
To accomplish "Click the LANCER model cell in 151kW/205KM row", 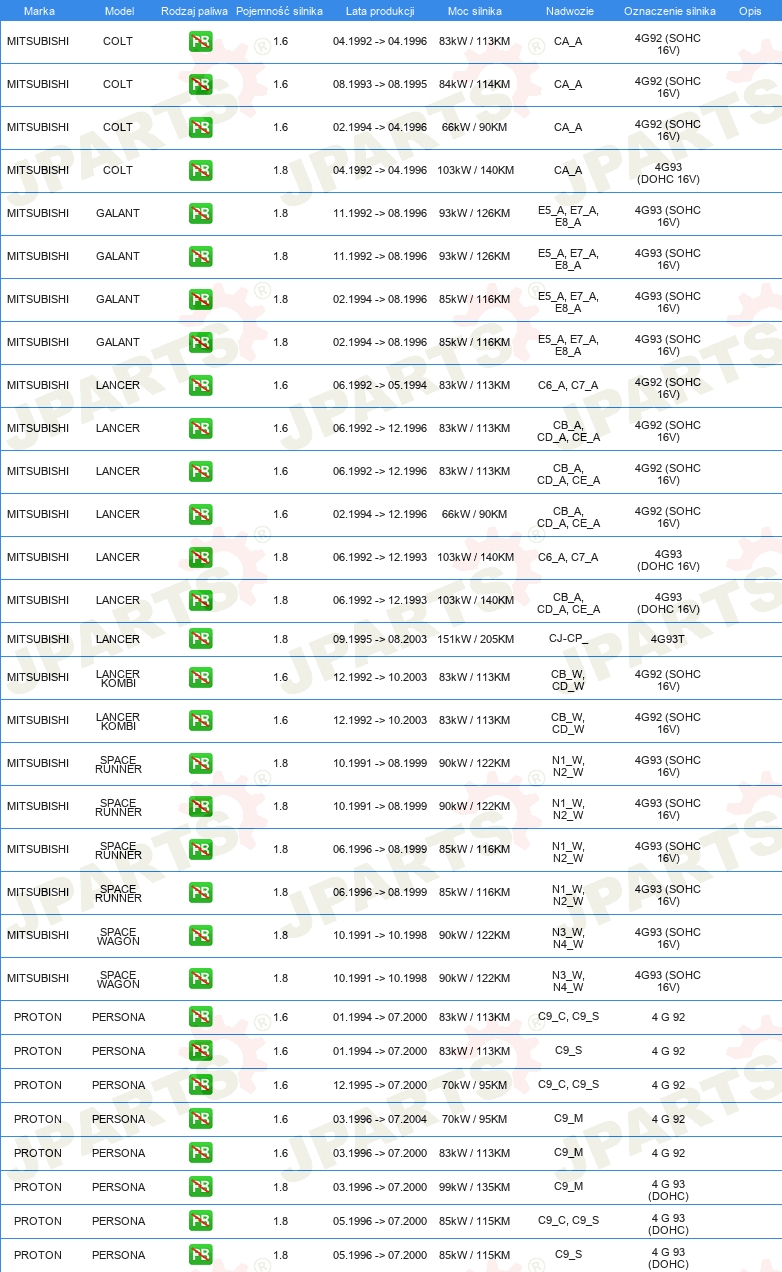I will (118, 639).
